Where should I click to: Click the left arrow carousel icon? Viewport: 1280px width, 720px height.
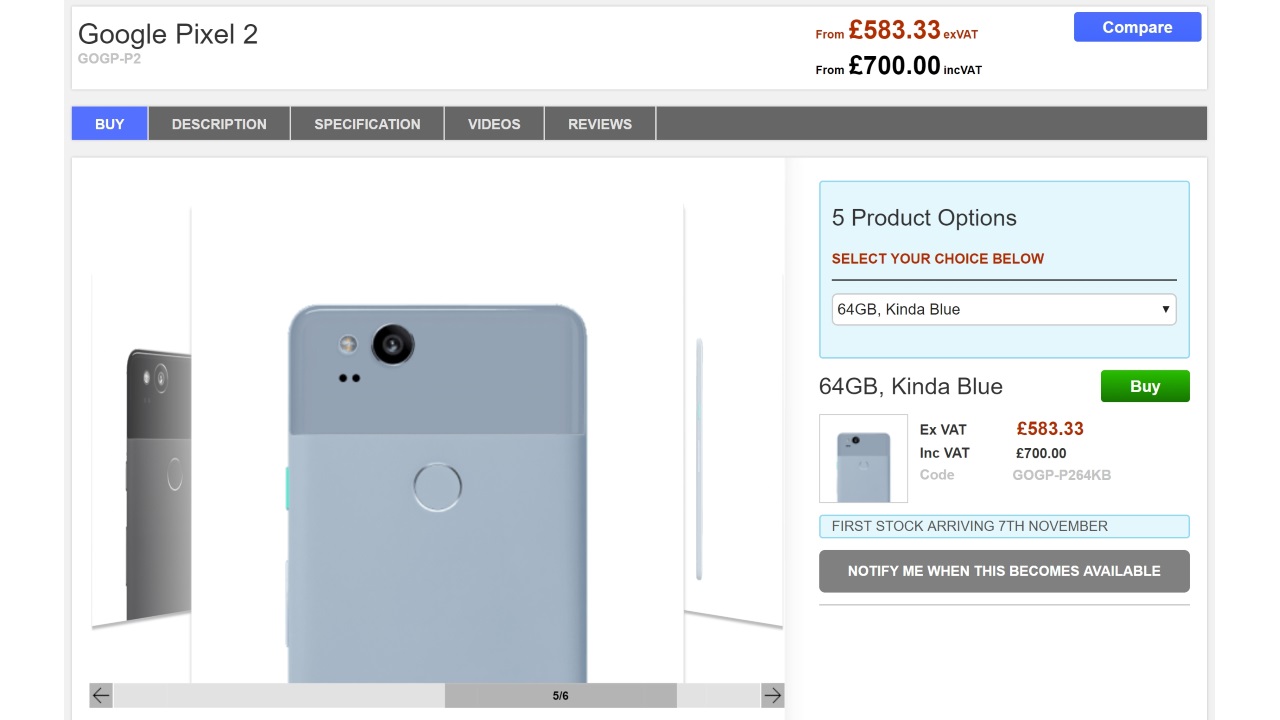[x=101, y=695]
